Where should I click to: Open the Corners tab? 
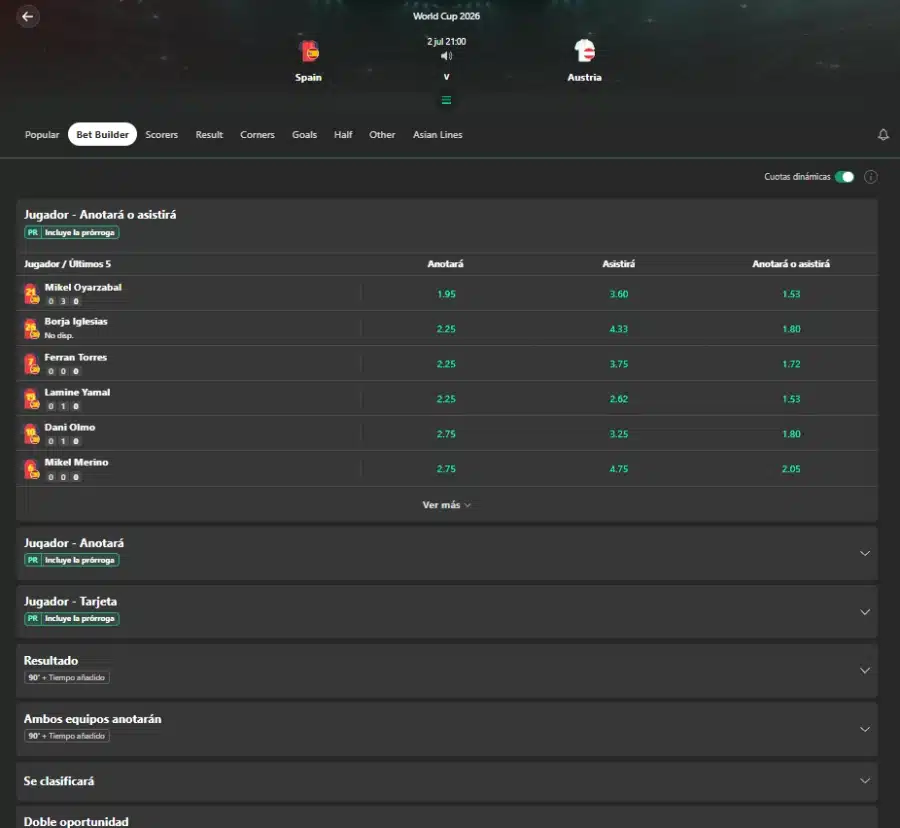pyautogui.click(x=257, y=134)
